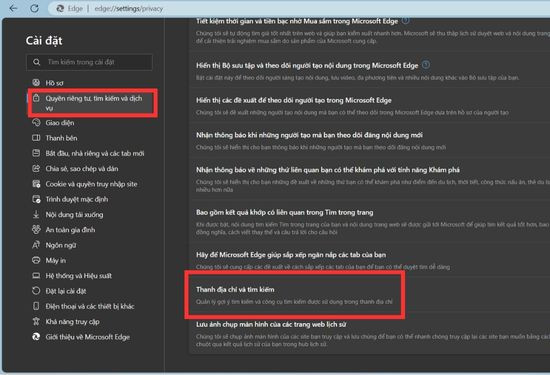550x375 pixels.
Task: Open Thanh bên sidebar settings
Action: click(x=61, y=138)
